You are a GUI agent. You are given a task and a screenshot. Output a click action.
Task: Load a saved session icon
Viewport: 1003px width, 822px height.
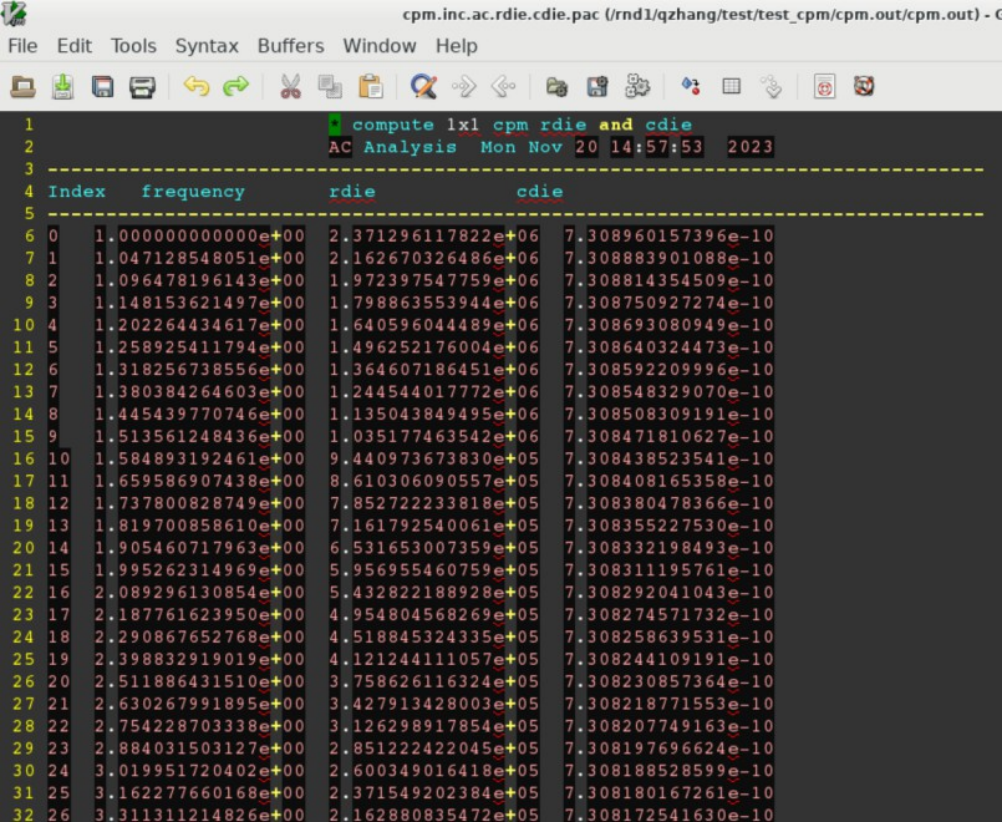[x=557, y=86]
